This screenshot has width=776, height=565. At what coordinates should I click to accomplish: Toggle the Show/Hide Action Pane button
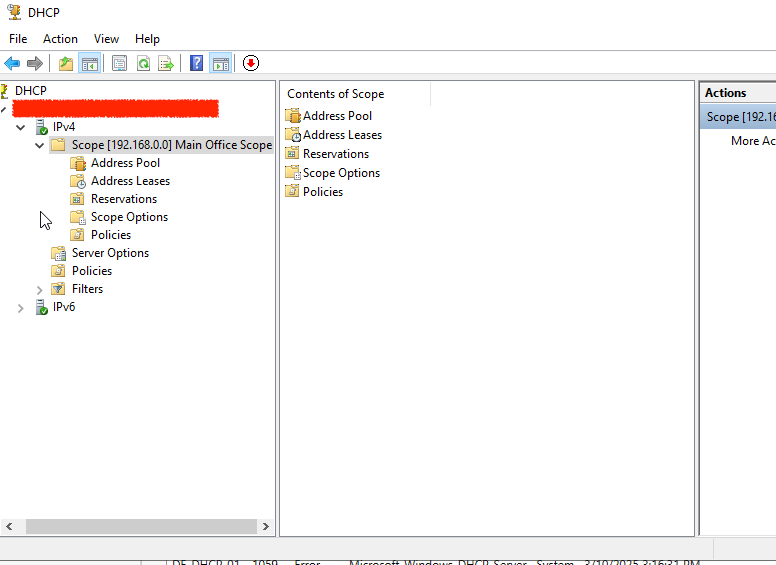[220, 63]
